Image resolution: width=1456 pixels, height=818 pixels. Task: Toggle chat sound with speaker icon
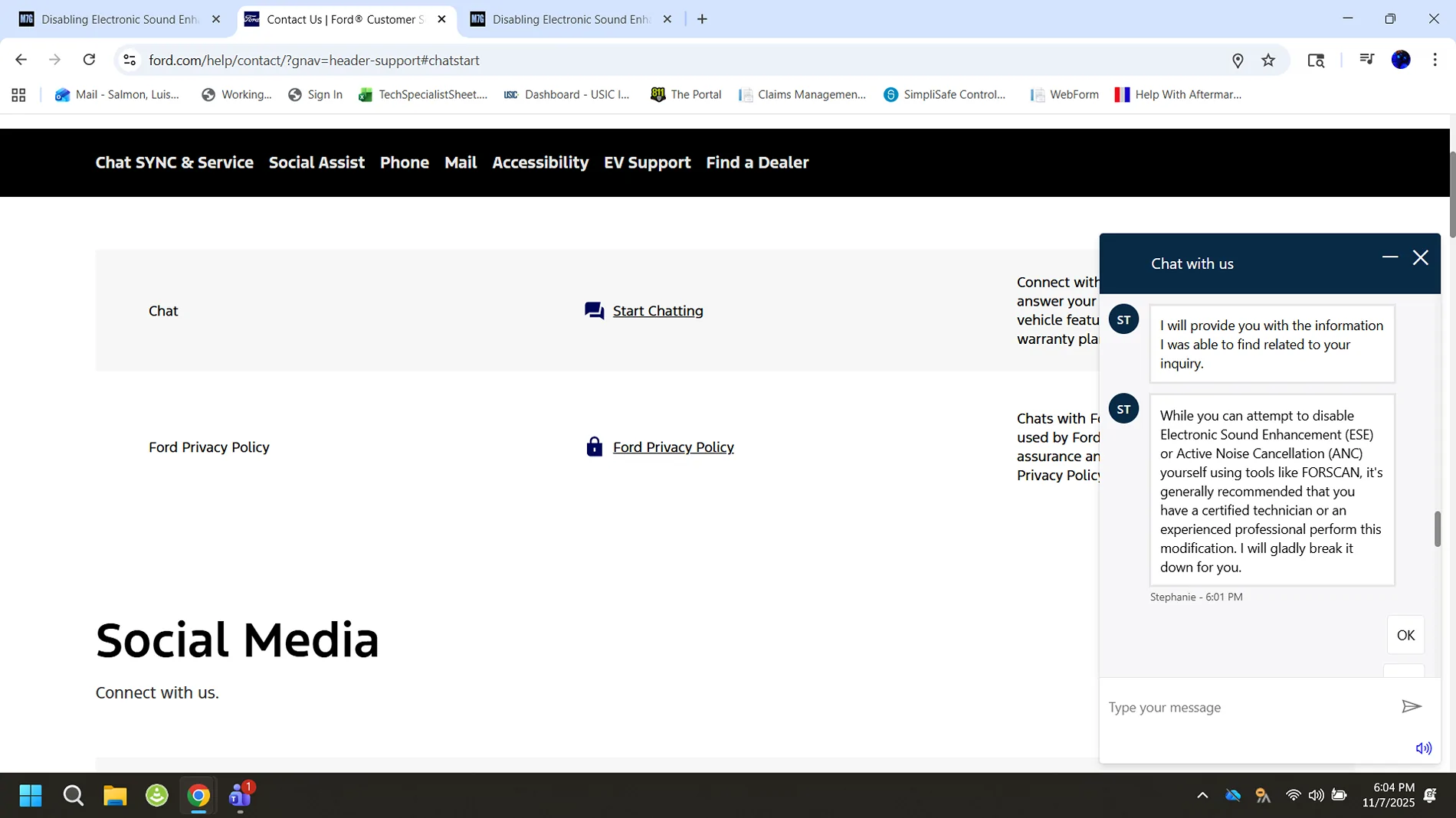[1424, 748]
